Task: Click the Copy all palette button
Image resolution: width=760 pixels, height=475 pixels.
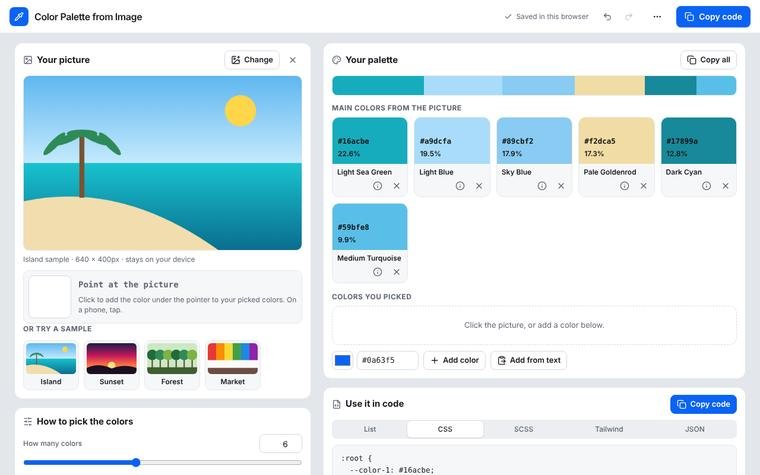Action: tap(709, 60)
